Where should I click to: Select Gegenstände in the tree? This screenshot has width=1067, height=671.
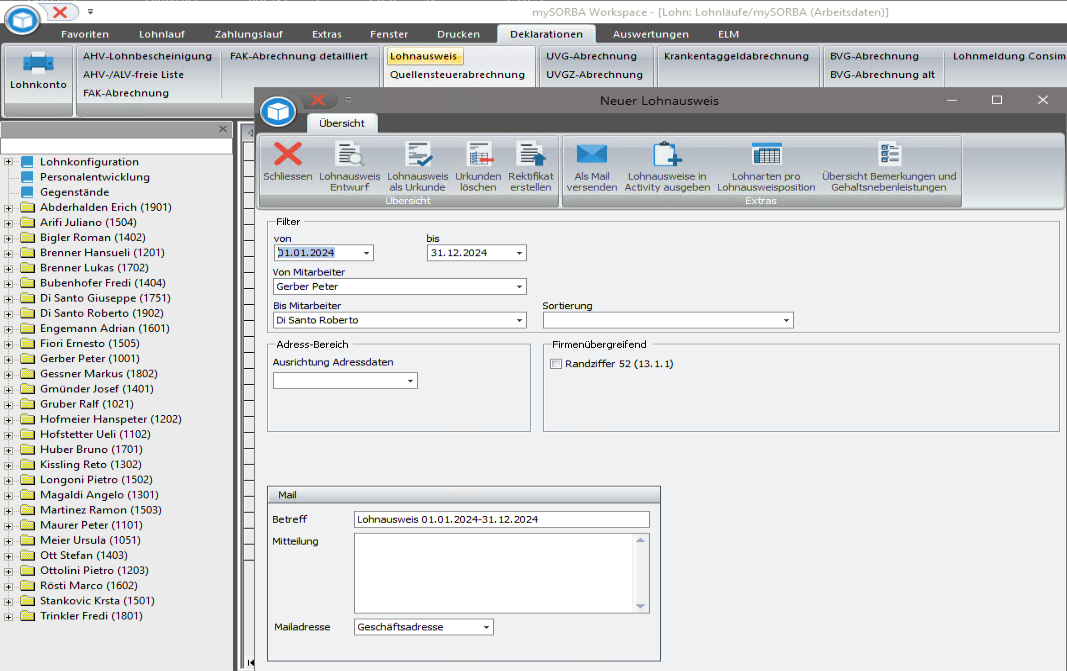point(74,192)
